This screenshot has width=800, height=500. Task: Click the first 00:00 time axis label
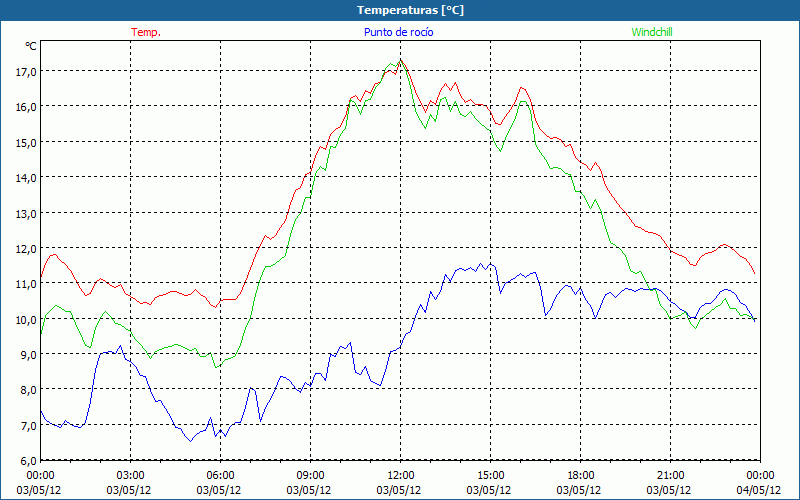40,475
